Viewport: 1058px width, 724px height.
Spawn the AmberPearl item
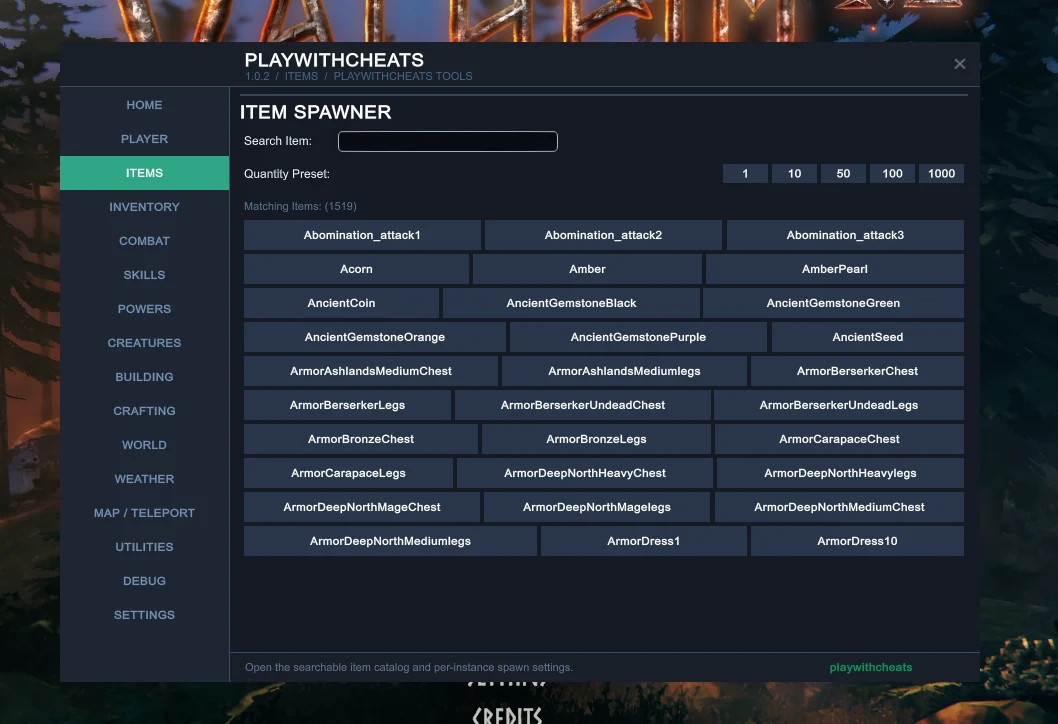(835, 269)
